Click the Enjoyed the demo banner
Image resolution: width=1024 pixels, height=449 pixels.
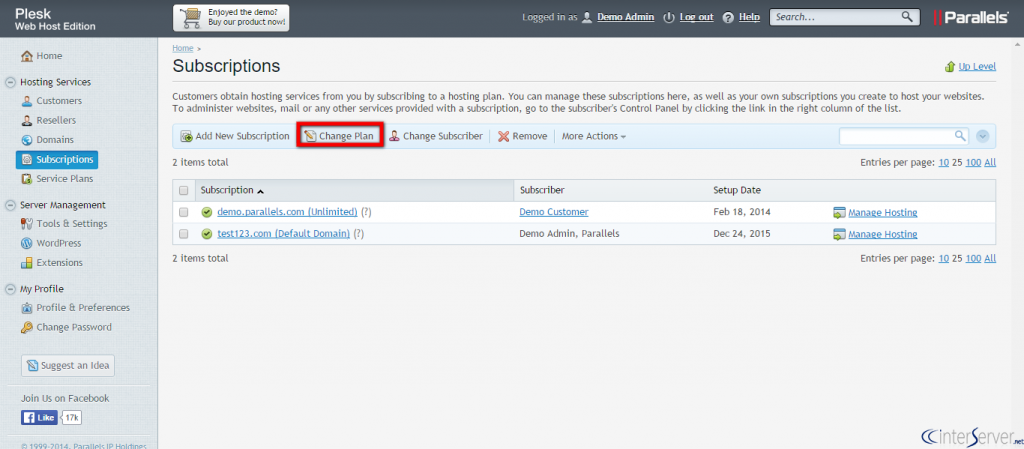coord(231,18)
